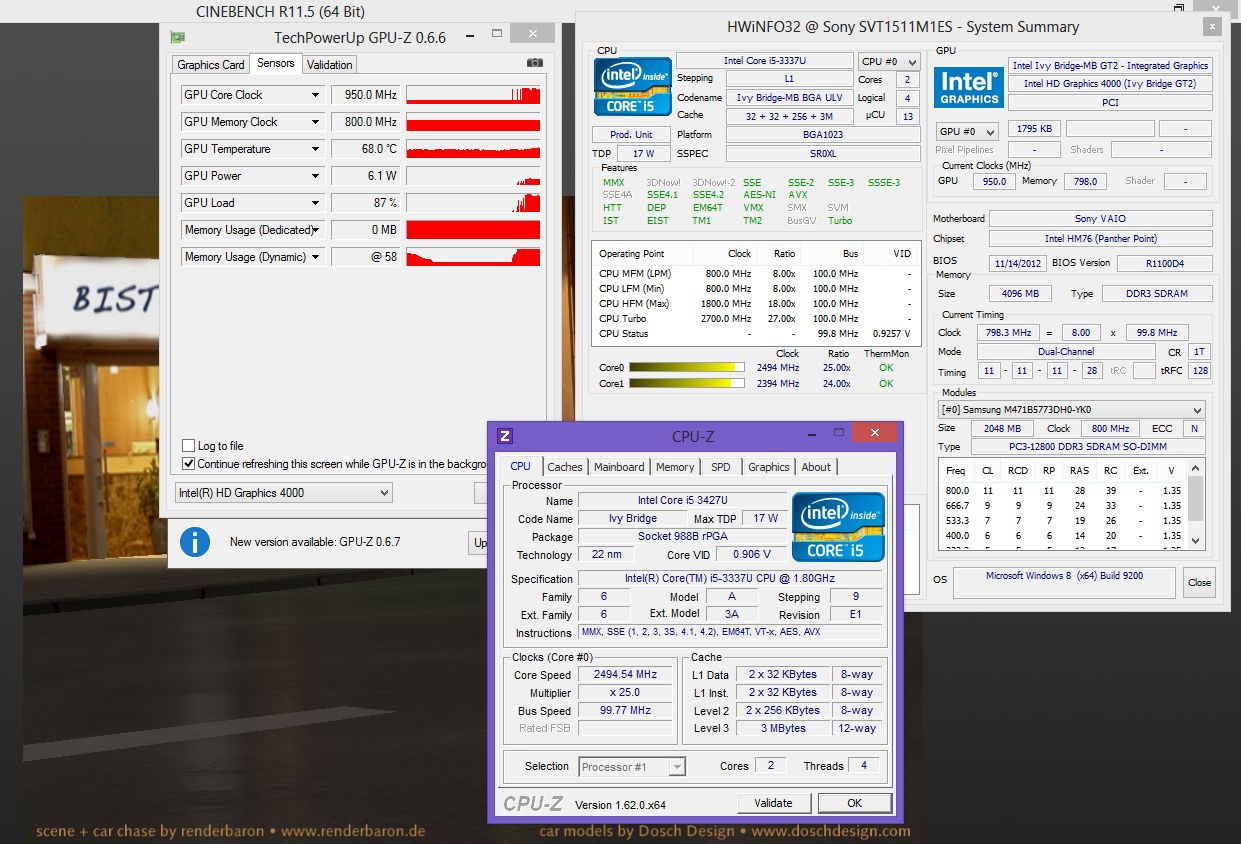Click the GPU Core Clock sensor graph
Screen dimensions: 1241x844
[473, 95]
